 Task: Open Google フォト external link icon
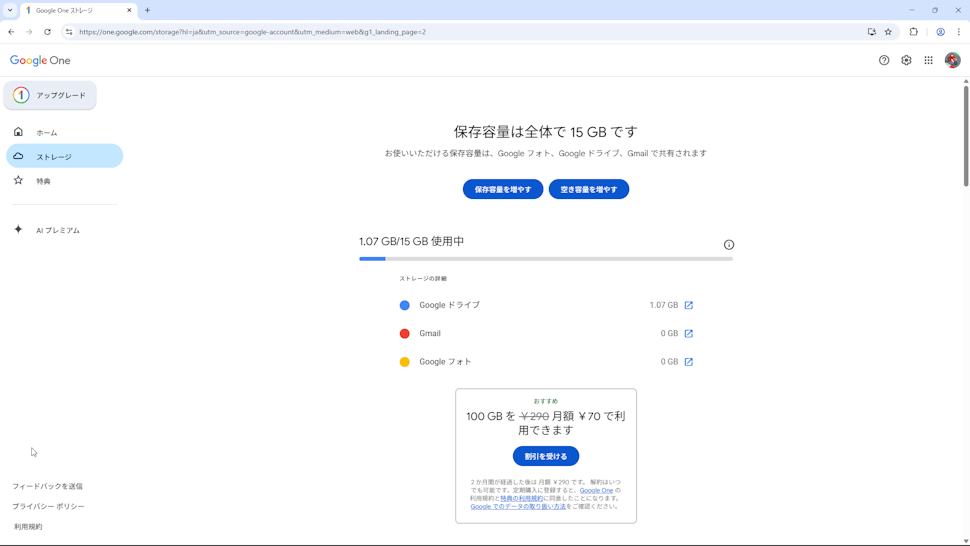coord(689,362)
